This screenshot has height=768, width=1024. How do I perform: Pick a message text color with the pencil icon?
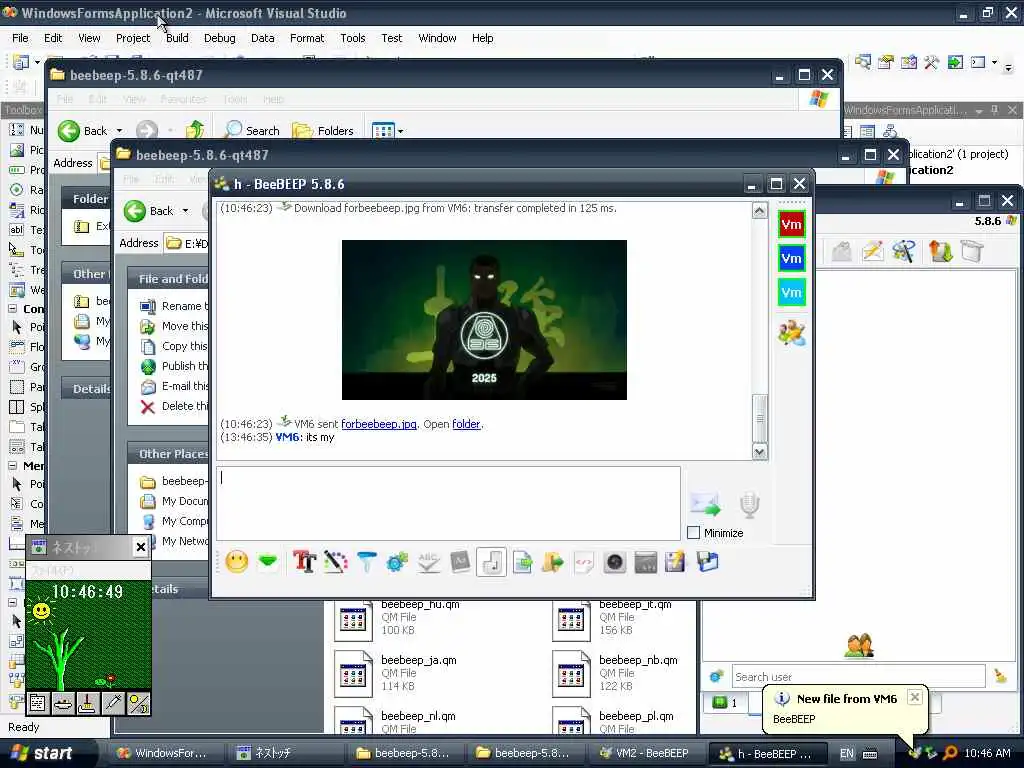336,562
